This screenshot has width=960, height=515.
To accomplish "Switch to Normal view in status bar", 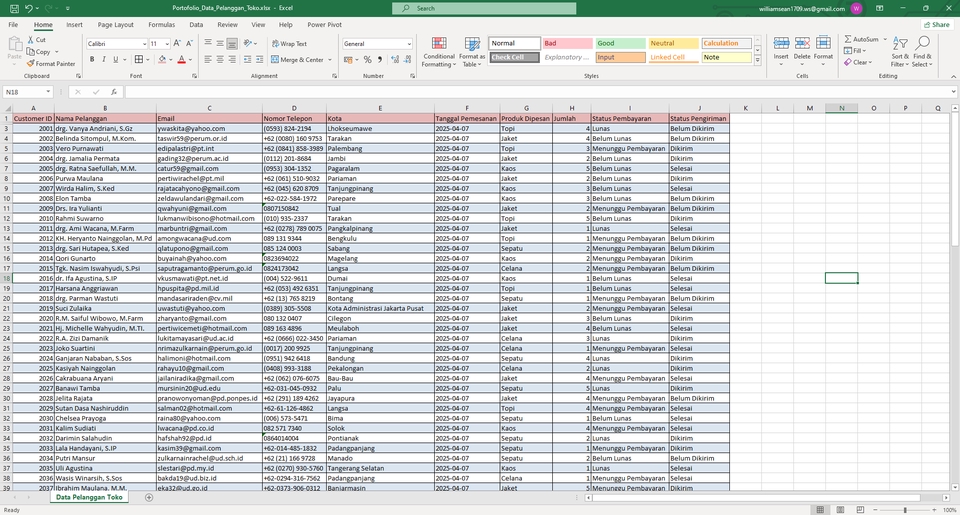I will 820,509.
